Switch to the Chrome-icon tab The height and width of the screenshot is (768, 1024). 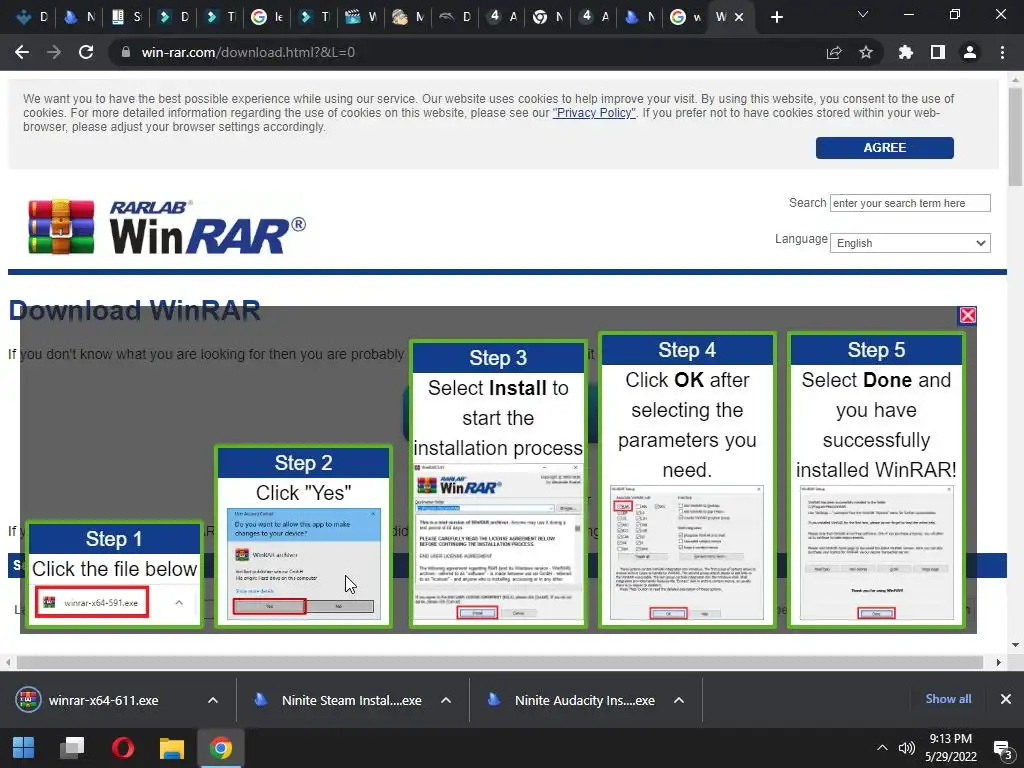click(547, 17)
